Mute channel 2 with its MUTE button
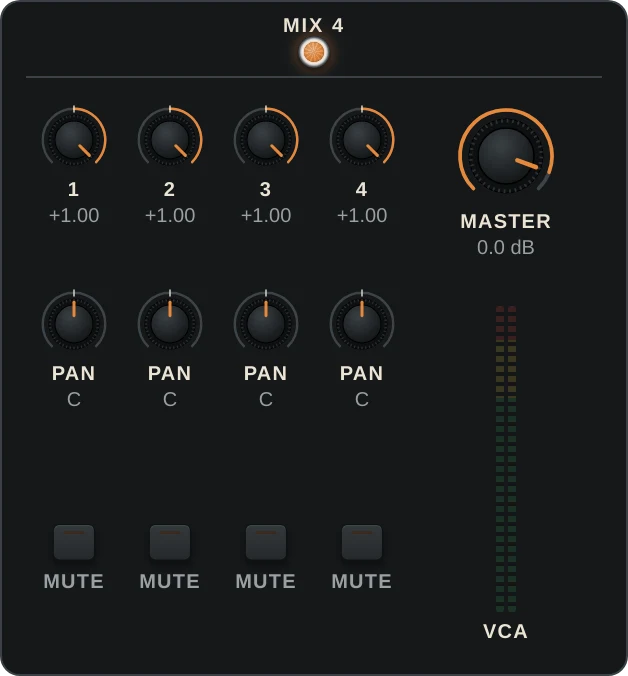The image size is (628, 676). tap(170, 542)
